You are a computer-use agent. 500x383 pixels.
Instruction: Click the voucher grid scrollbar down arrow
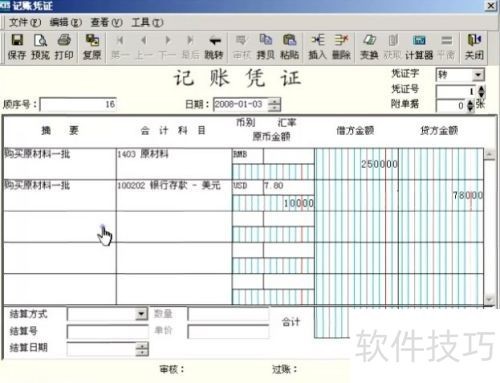pos(489,299)
